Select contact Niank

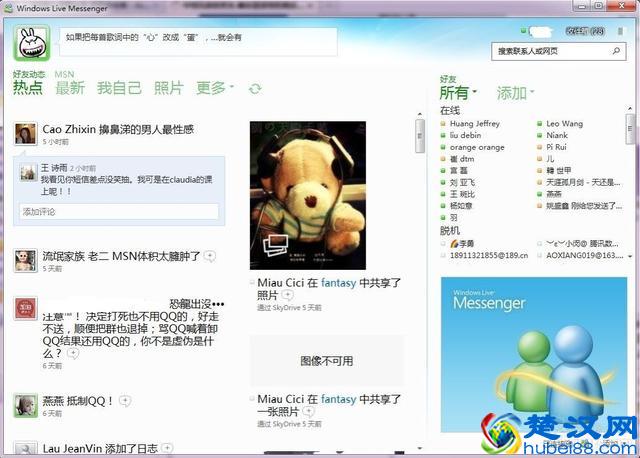pos(557,136)
